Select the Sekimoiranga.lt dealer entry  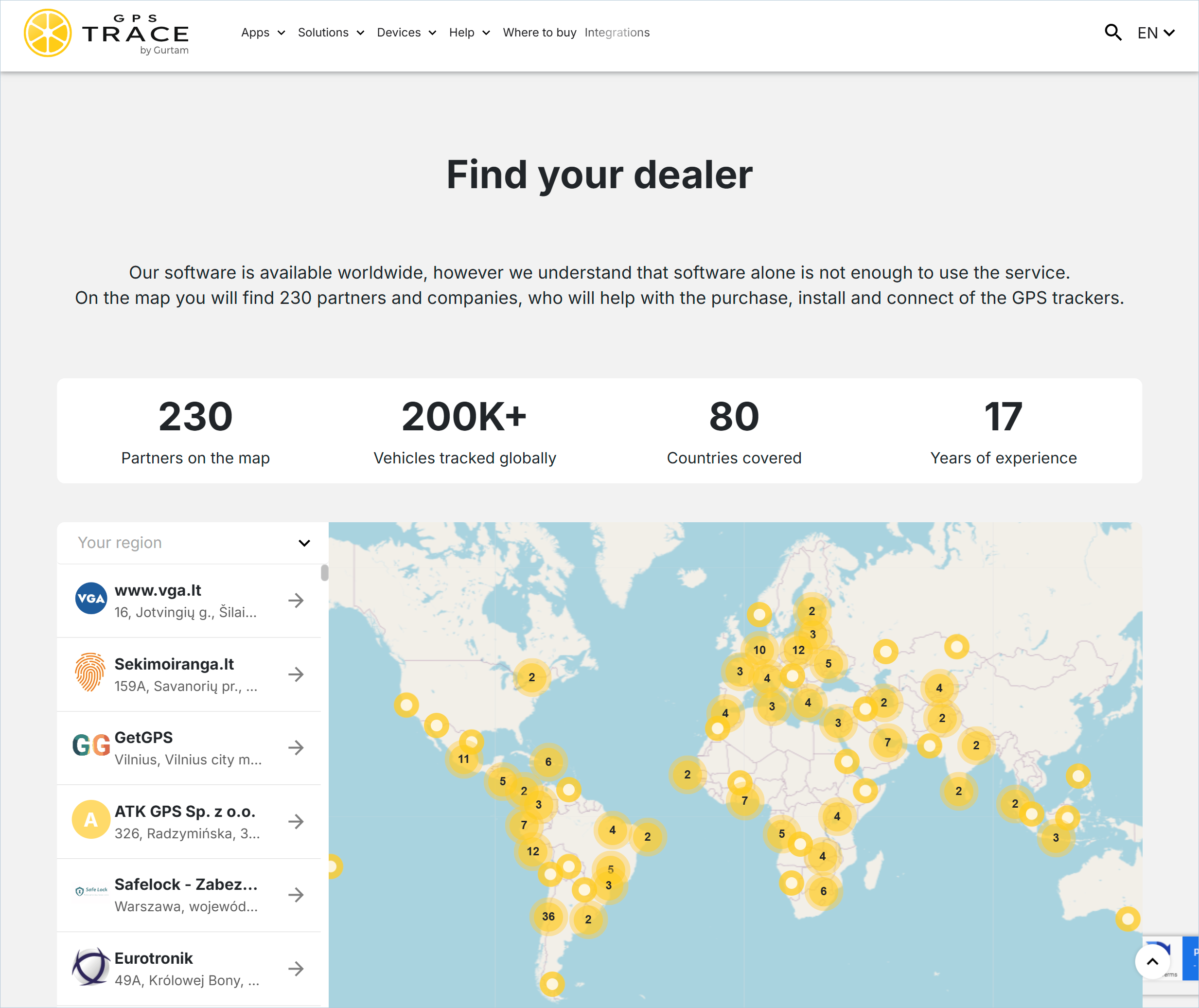point(189,674)
